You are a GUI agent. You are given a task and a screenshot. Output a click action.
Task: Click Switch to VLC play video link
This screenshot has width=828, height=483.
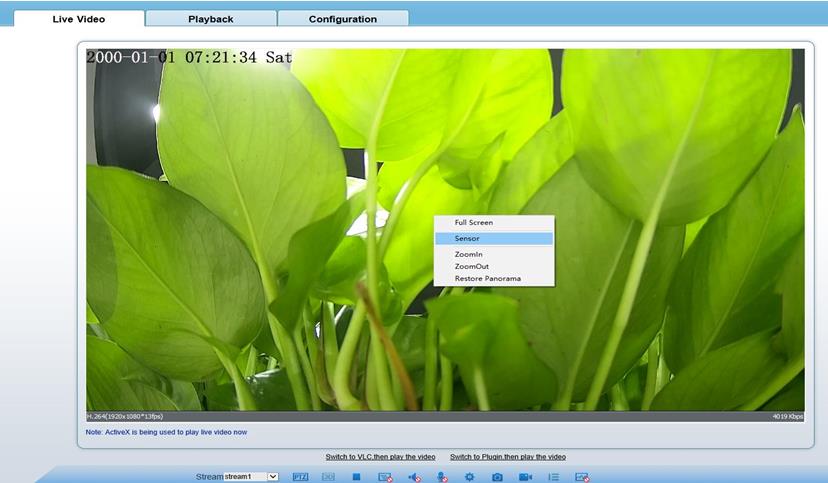tap(380, 457)
